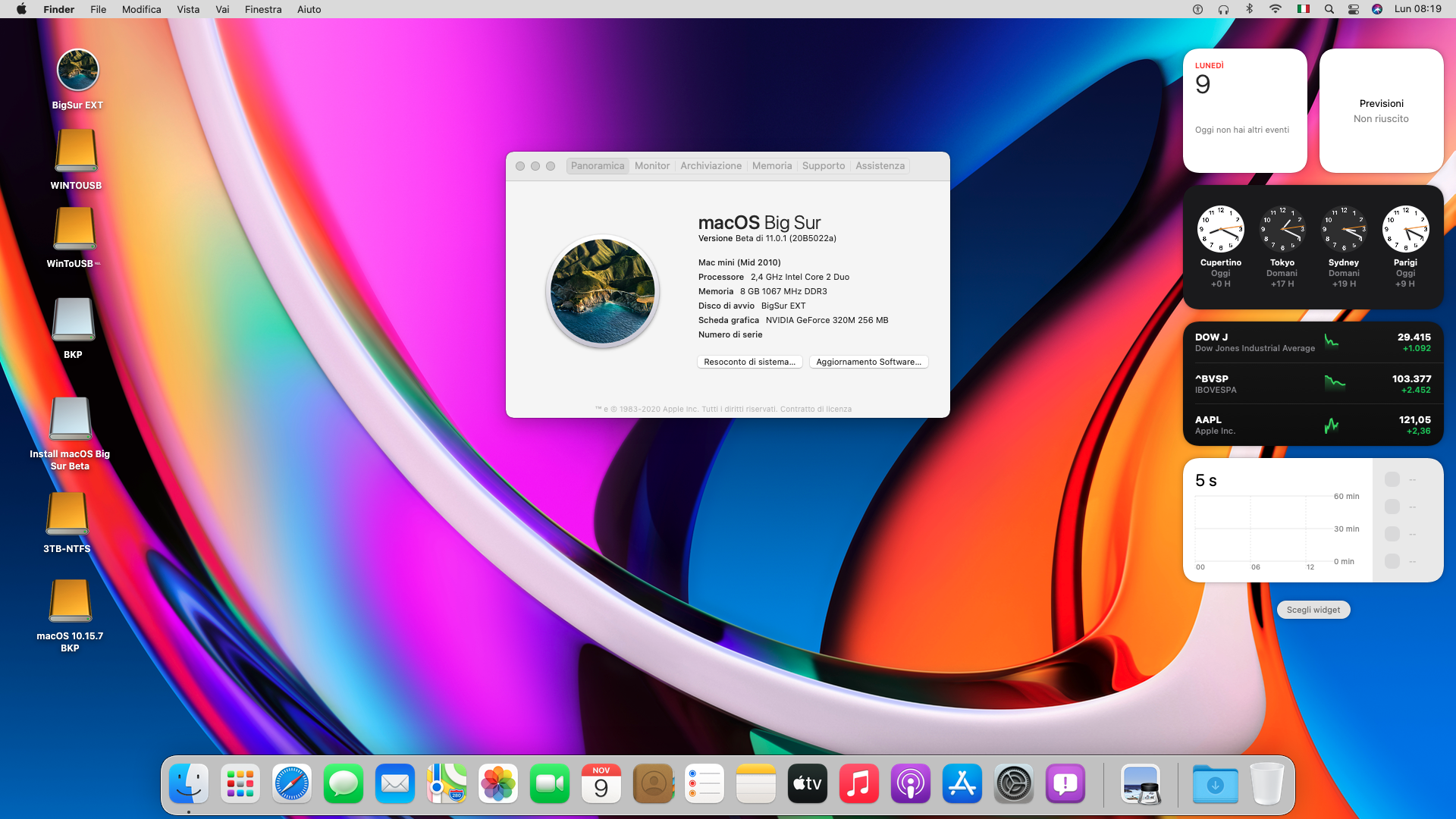This screenshot has height=819, width=1456.
Task: Open the AAPL stock row
Action: pos(1313,425)
